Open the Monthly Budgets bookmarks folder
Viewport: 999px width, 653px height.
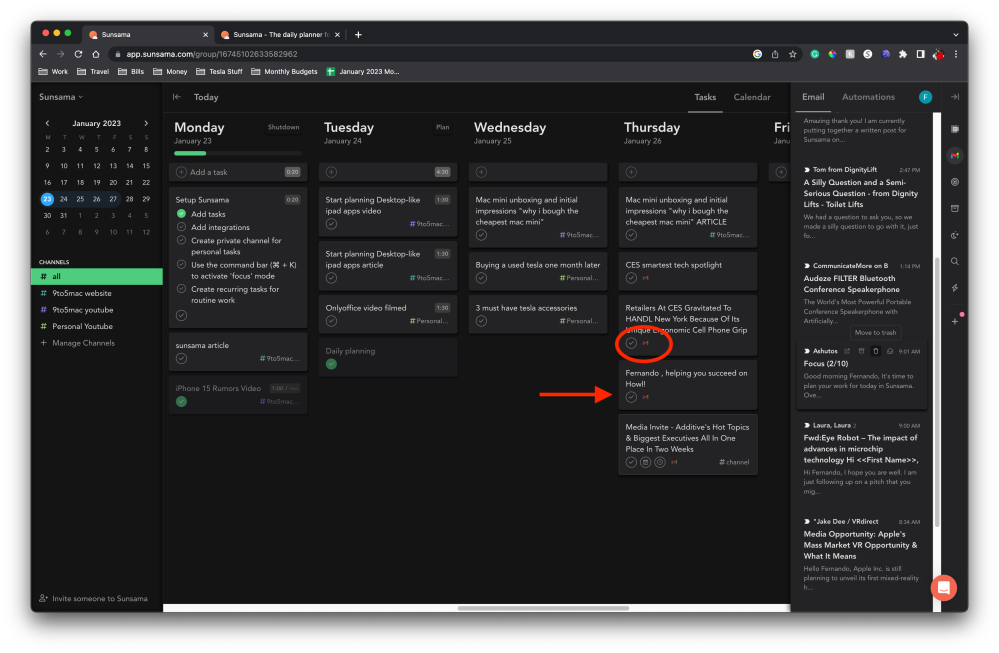pyautogui.click(x=284, y=71)
